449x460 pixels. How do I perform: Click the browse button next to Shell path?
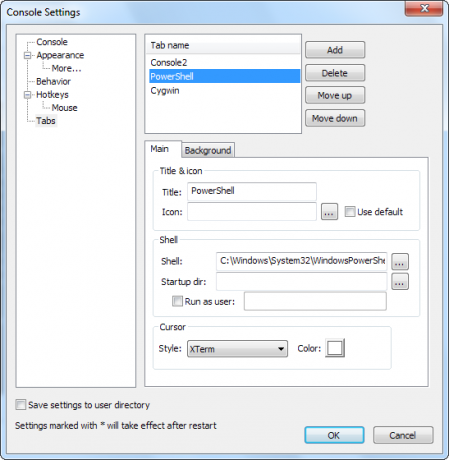(400, 261)
